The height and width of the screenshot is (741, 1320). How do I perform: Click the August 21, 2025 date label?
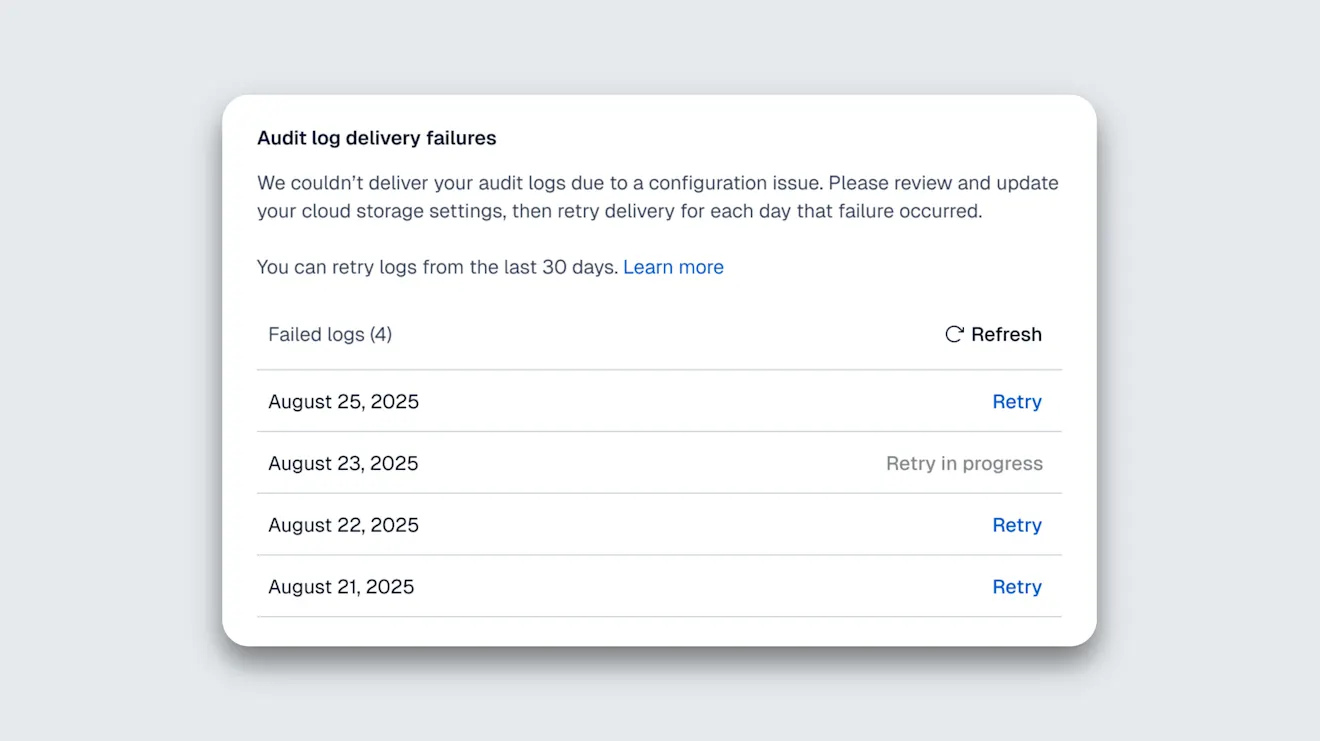coord(341,587)
